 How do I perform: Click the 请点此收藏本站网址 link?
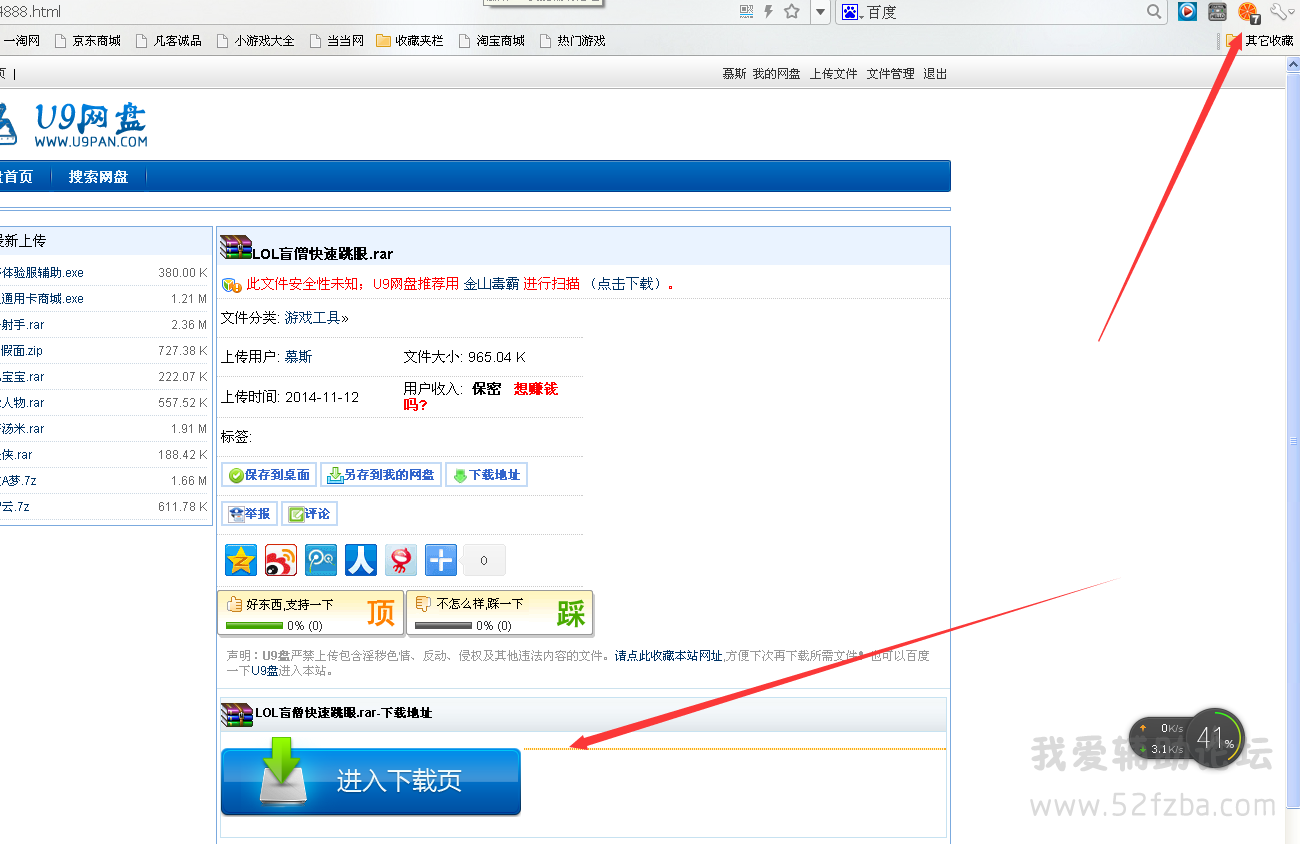[x=668, y=656]
